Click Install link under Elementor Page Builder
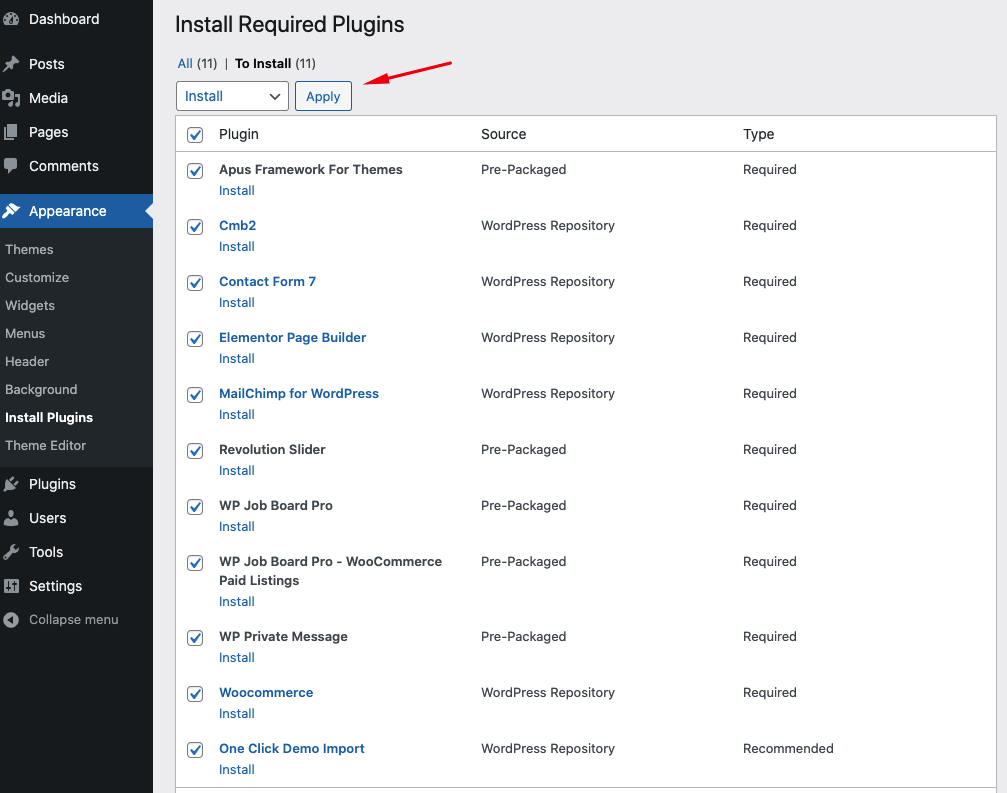This screenshot has width=1007, height=793. pyautogui.click(x=237, y=359)
